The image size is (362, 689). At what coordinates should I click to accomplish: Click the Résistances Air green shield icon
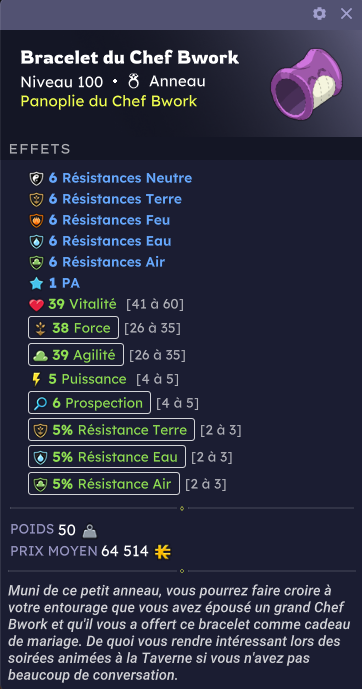36,262
